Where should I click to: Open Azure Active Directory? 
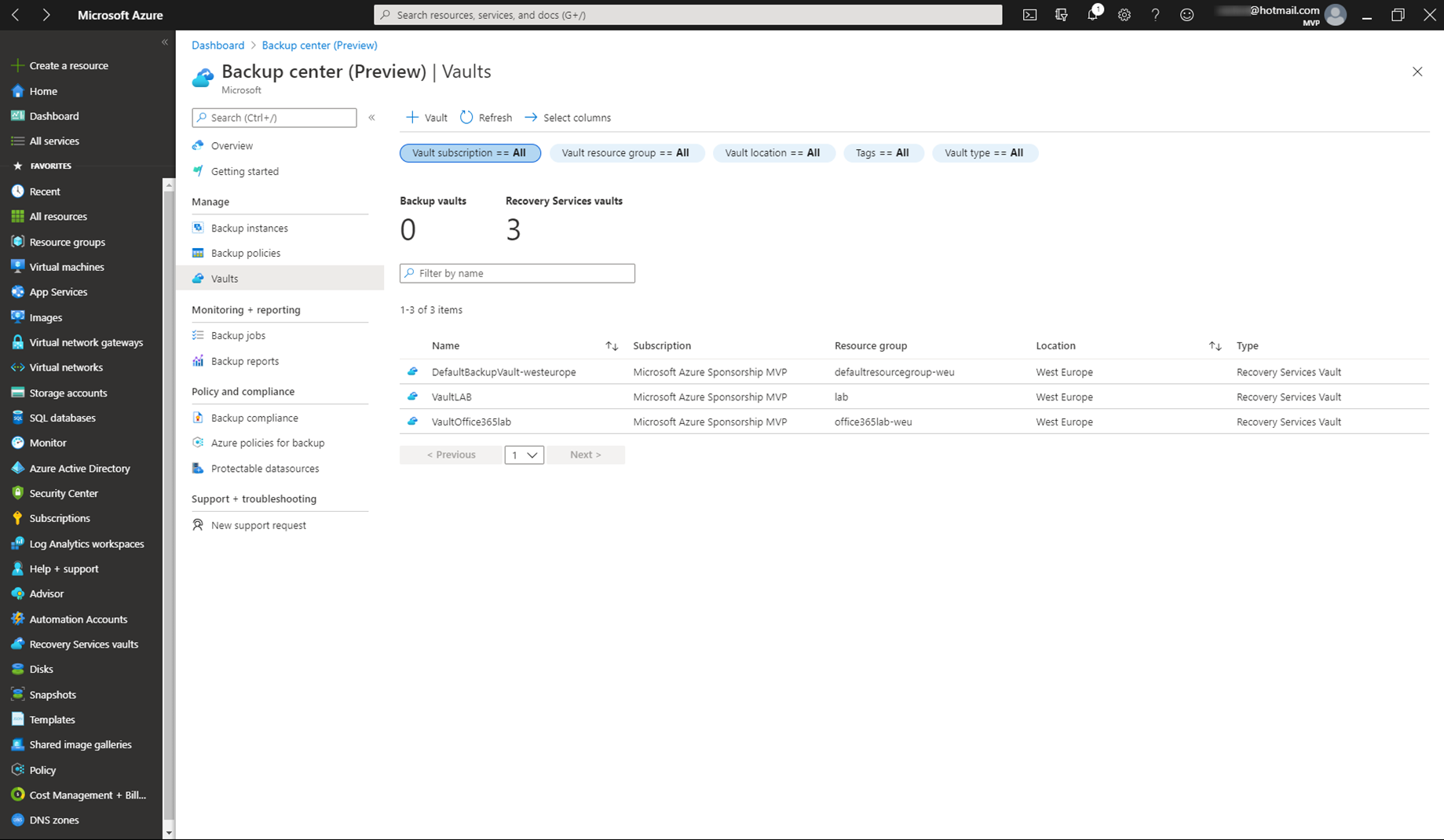pos(79,468)
